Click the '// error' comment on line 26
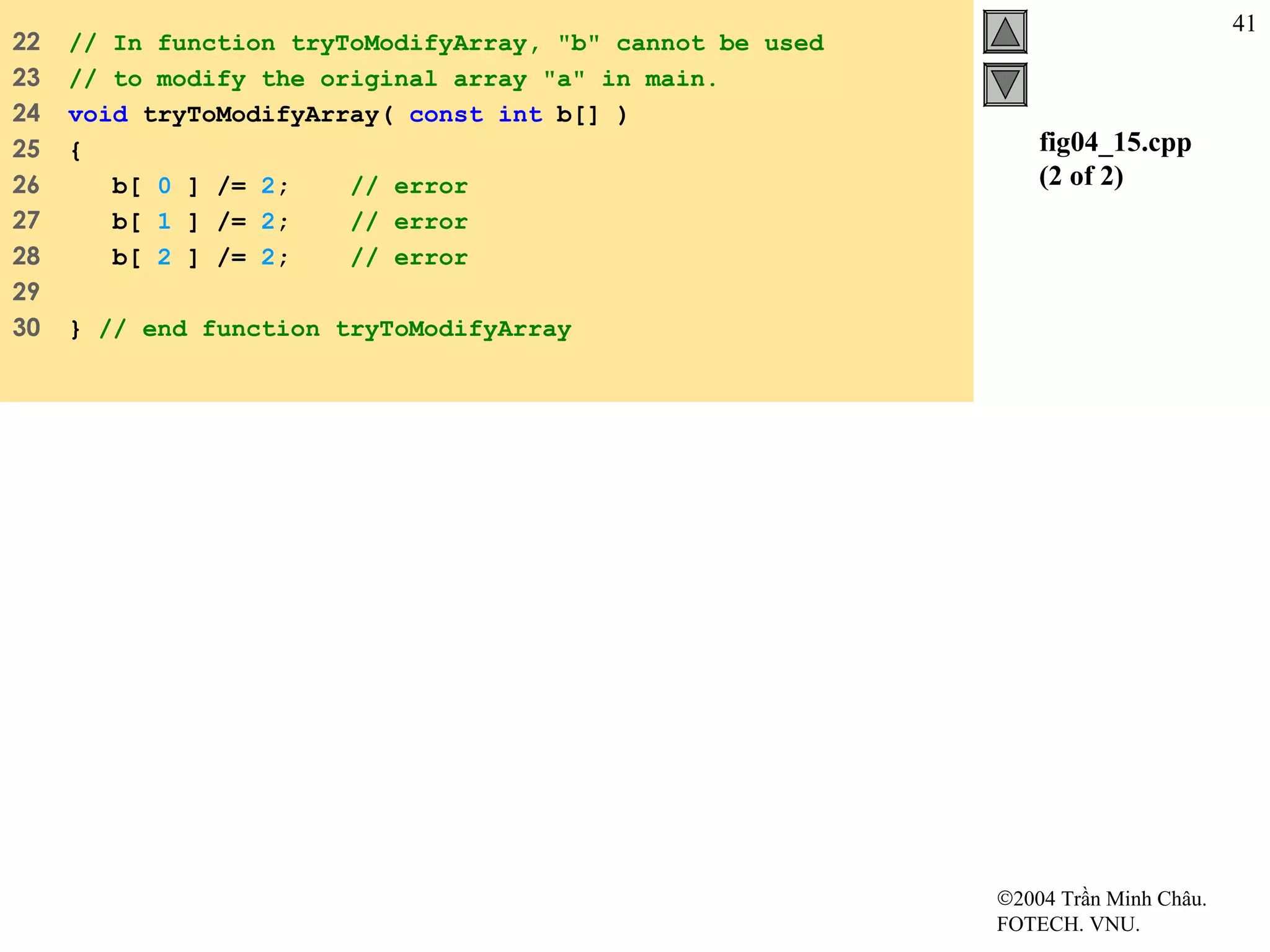Image resolution: width=1270 pixels, height=952 pixels. (x=409, y=186)
